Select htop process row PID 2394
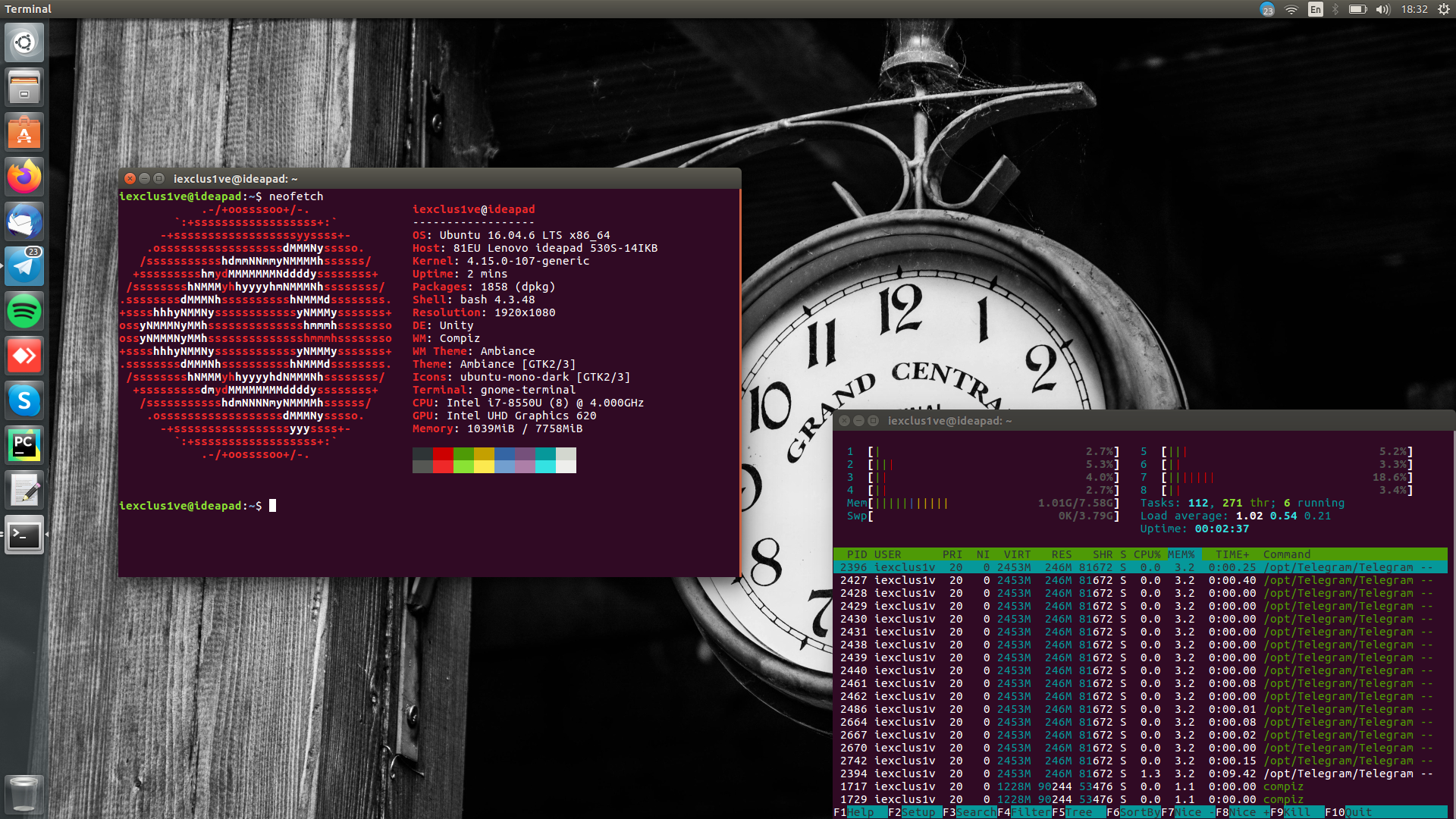Viewport: 1456px width, 819px height. [x=1140, y=773]
